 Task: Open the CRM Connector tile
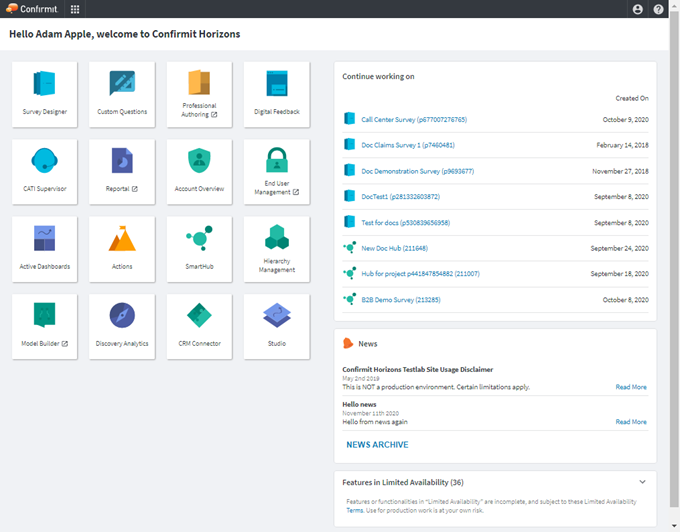point(199,326)
